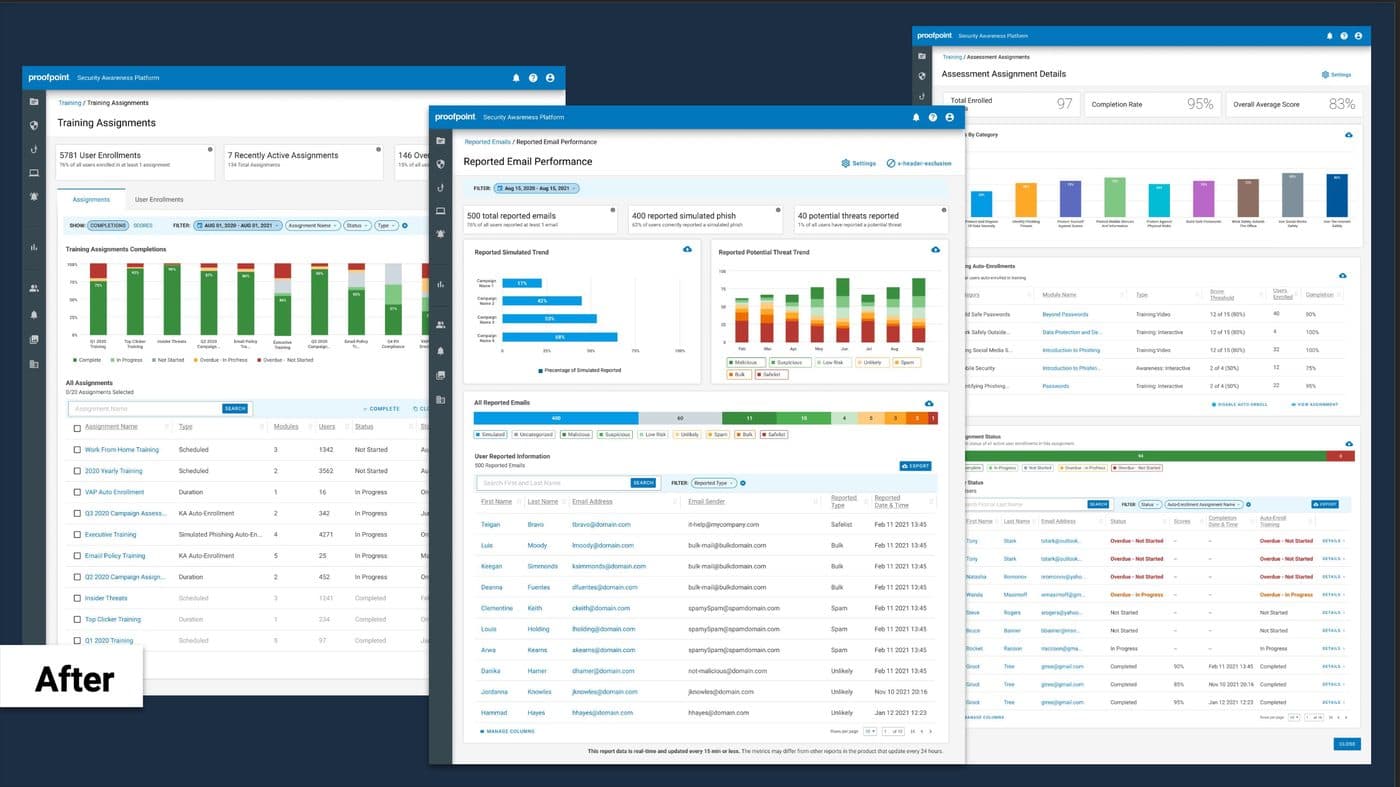Image resolution: width=1400 pixels, height=787 pixels.
Task: Open shield icon in Training Assignments sidebar
Action: pyautogui.click(x=34, y=126)
